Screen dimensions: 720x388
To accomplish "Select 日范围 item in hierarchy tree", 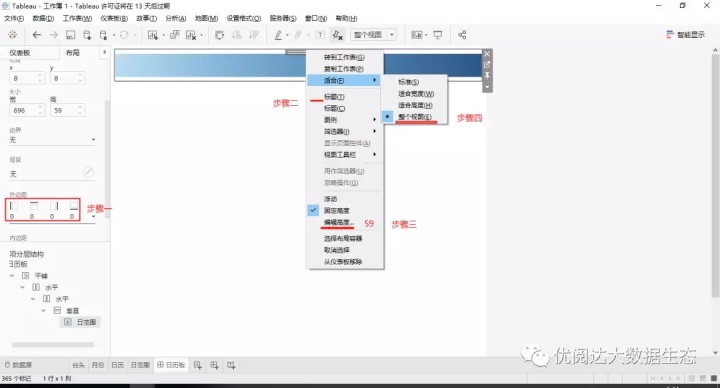I will pos(80,322).
